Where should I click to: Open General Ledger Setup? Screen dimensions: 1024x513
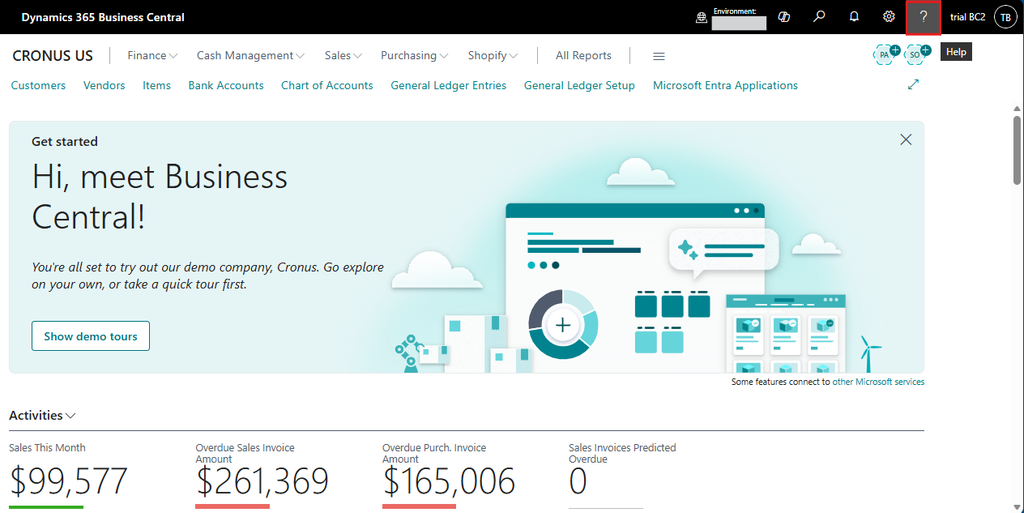pyautogui.click(x=579, y=86)
